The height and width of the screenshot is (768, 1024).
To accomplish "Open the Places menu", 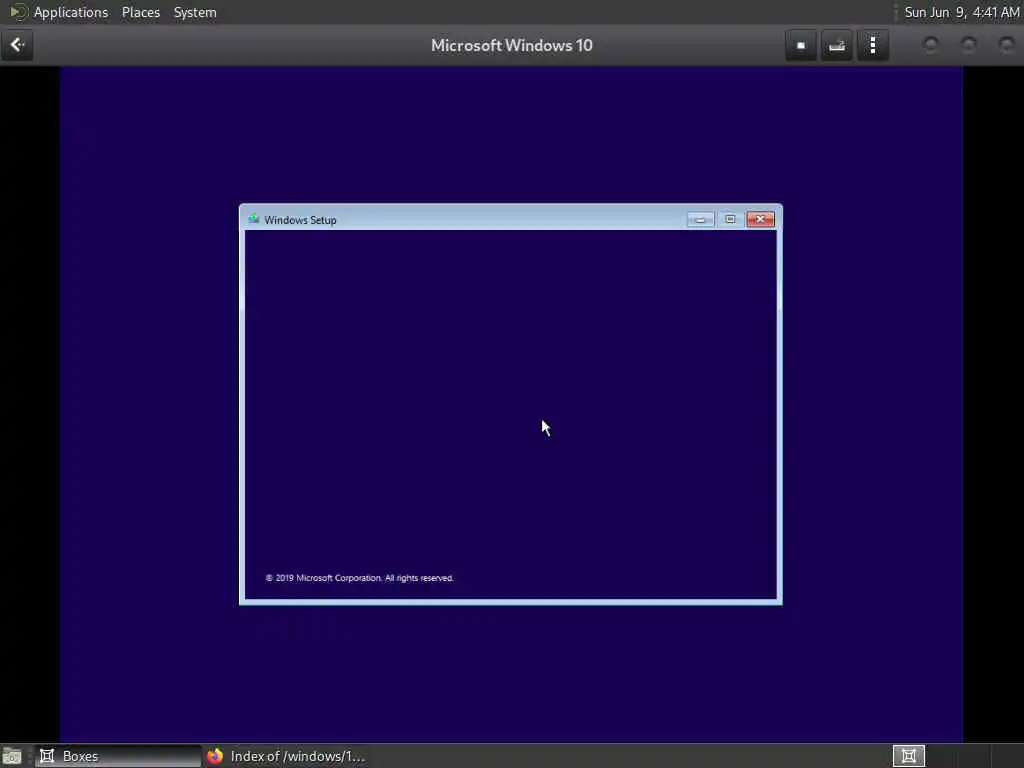I will (x=140, y=12).
